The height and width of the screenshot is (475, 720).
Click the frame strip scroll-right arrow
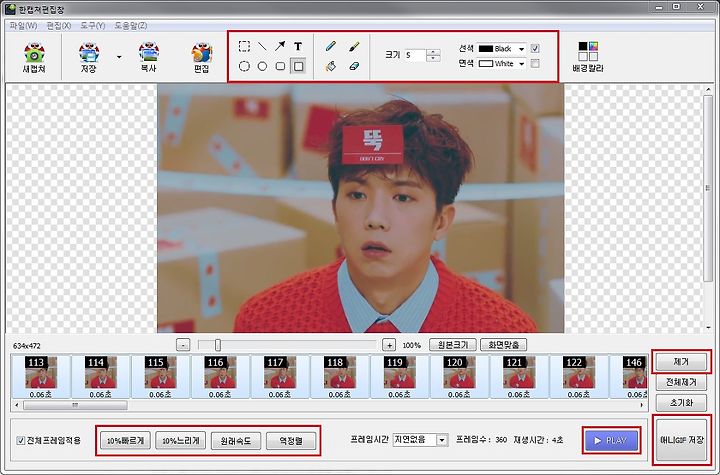(x=641, y=405)
